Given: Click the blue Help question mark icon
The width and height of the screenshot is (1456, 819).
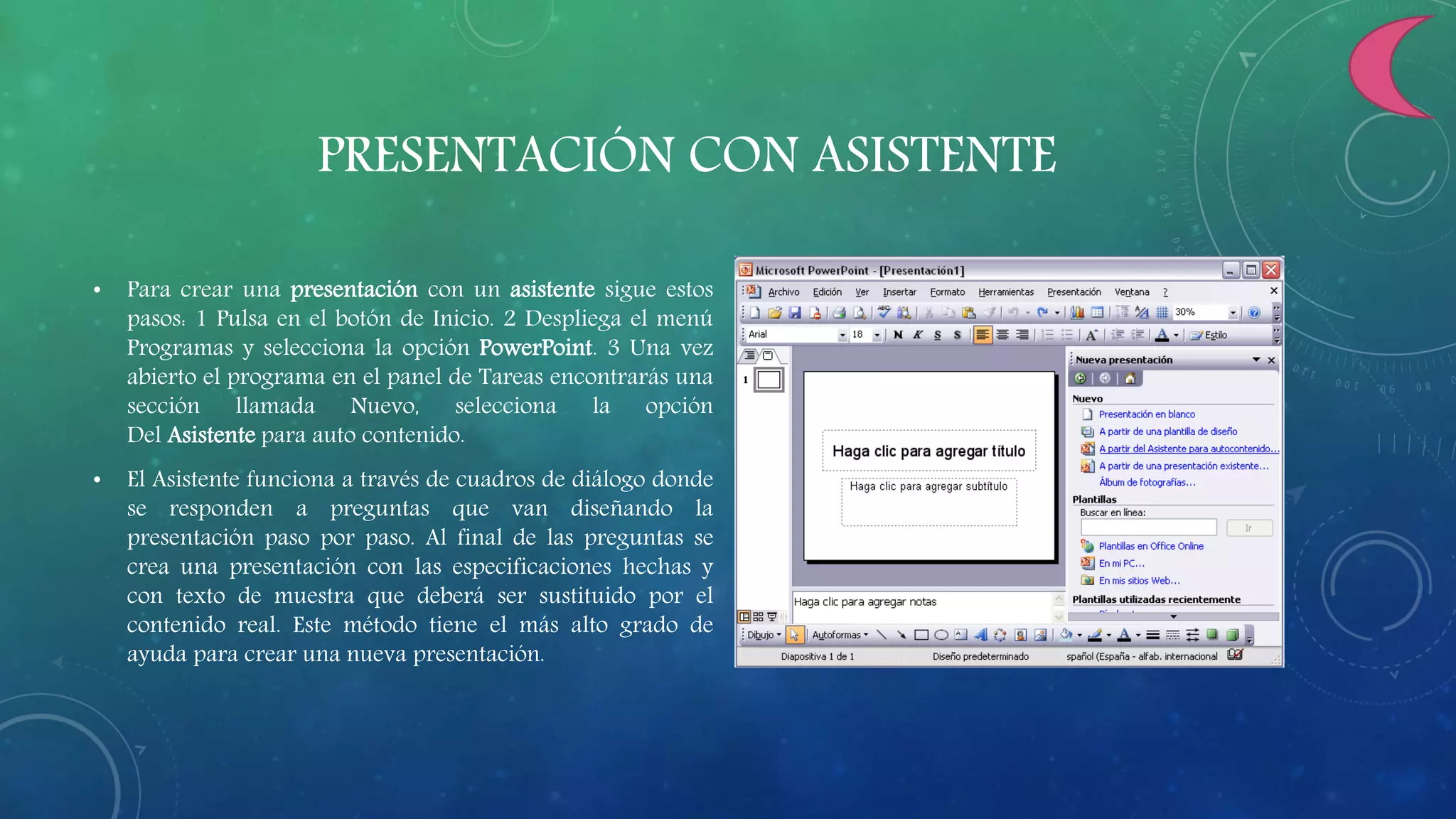Looking at the screenshot, I should pyautogui.click(x=1254, y=313).
